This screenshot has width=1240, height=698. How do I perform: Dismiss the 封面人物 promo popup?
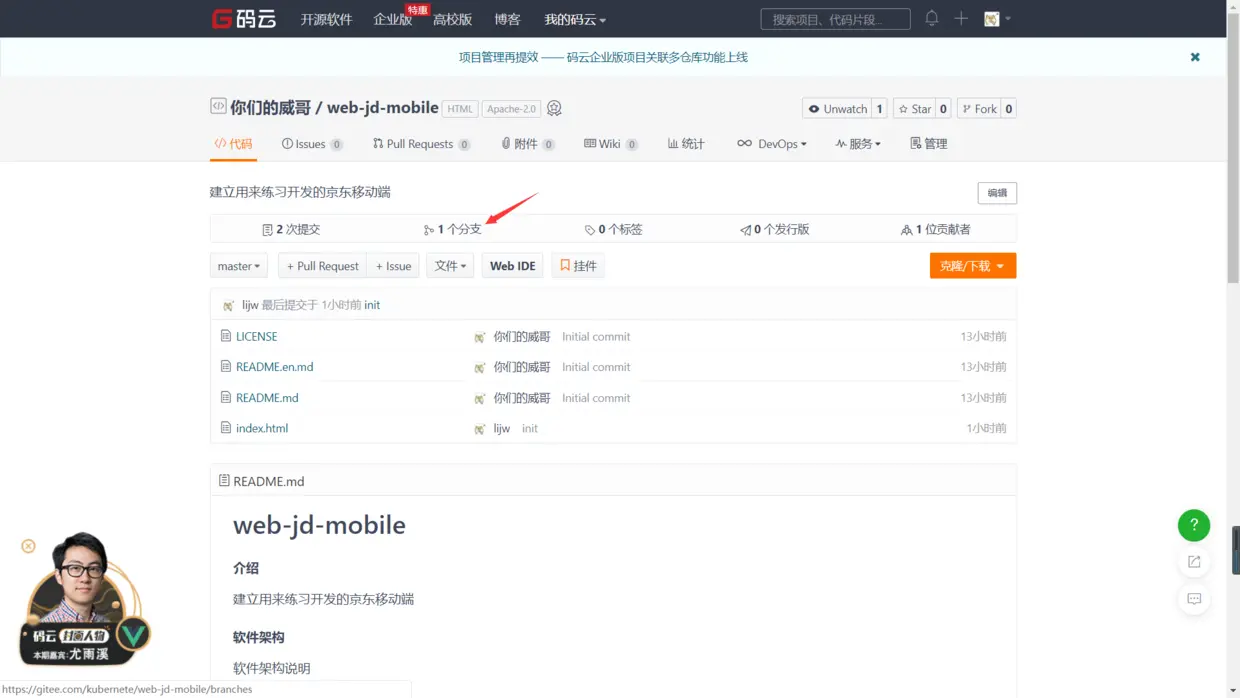click(x=28, y=546)
